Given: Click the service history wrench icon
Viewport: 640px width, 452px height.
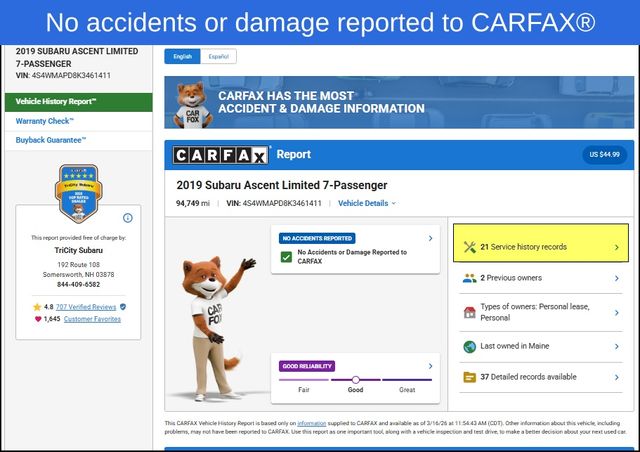Looking at the screenshot, I should pyautogui.click(x=469, y=246).
